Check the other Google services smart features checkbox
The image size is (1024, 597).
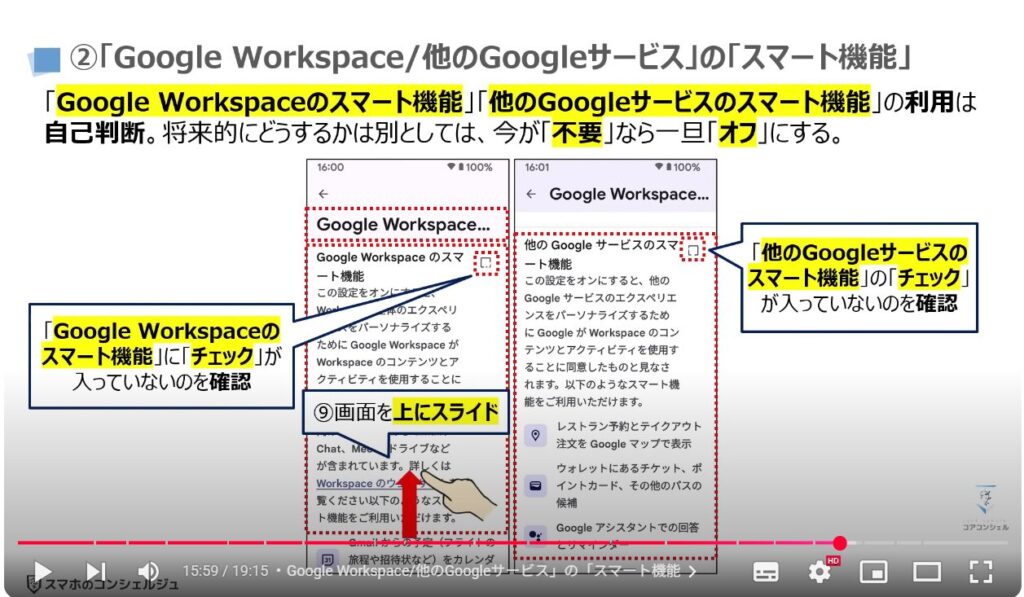(x=693, y=250)
